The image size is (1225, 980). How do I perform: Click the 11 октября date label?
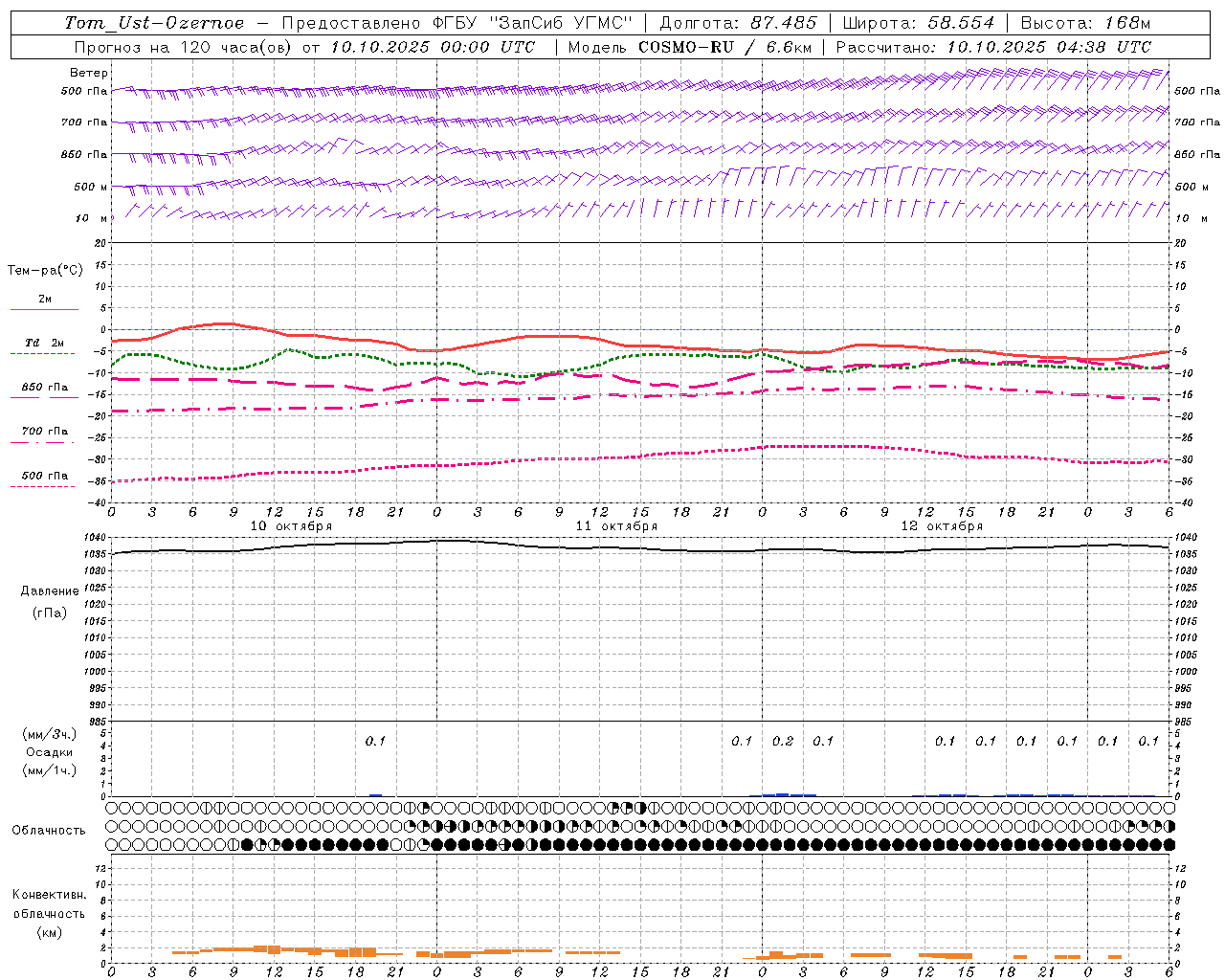pyautogui.click(x=616, y=526)
